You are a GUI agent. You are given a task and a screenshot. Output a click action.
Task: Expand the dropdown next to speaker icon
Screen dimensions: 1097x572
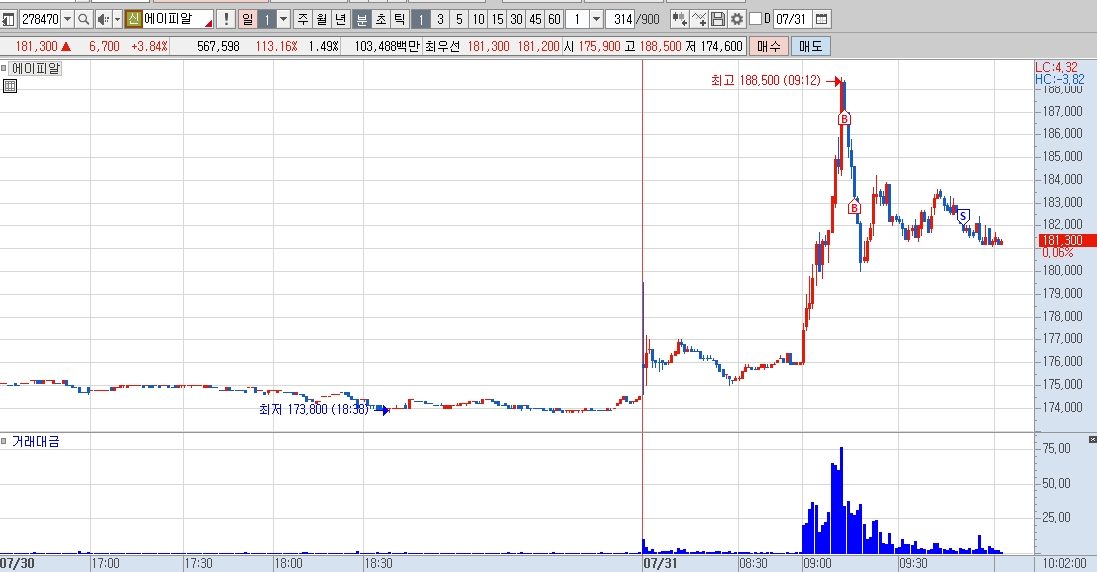117,20
